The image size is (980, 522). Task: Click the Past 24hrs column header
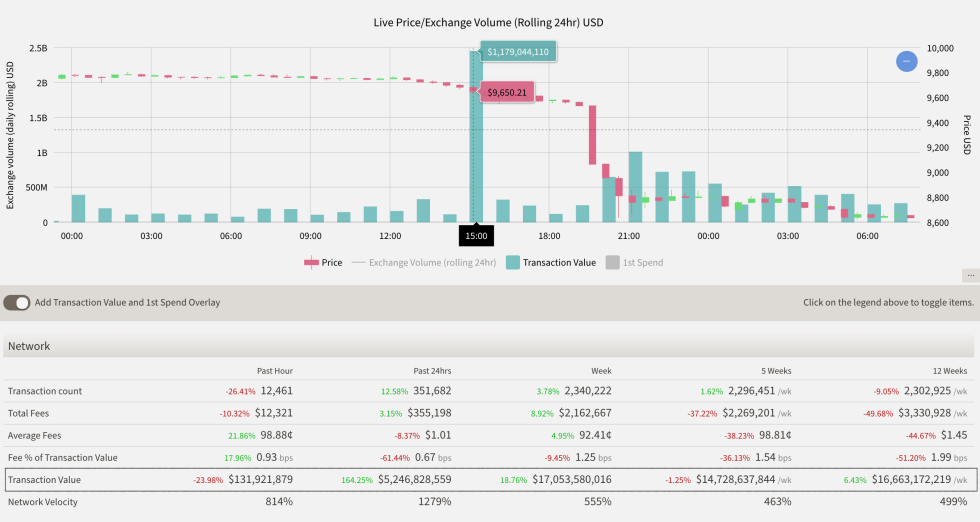pos(432,370)
